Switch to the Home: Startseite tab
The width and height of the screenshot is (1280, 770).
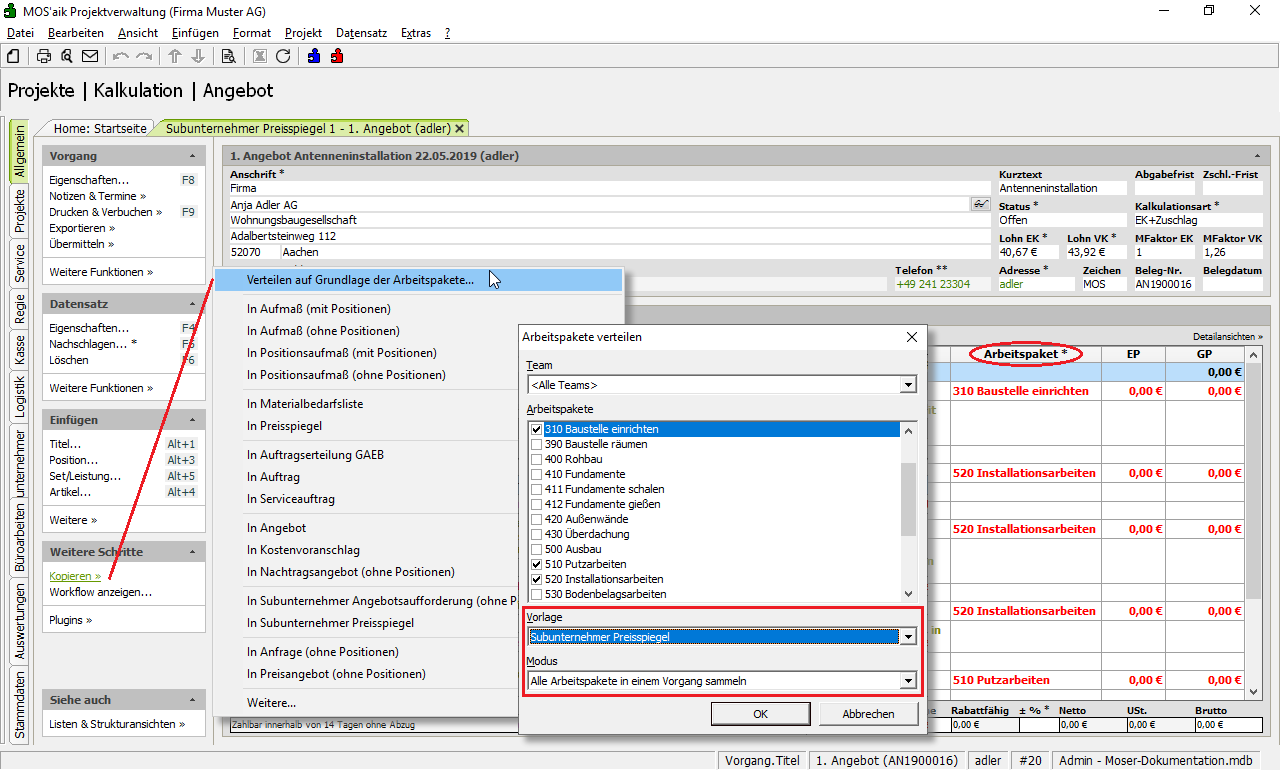[x=100, y=128]
